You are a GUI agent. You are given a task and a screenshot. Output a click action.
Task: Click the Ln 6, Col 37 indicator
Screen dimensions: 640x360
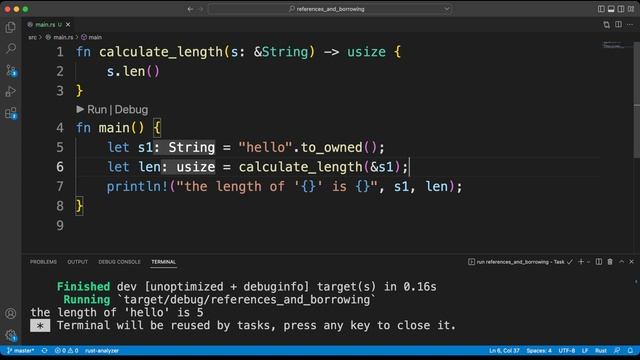(x=504, y=351)
